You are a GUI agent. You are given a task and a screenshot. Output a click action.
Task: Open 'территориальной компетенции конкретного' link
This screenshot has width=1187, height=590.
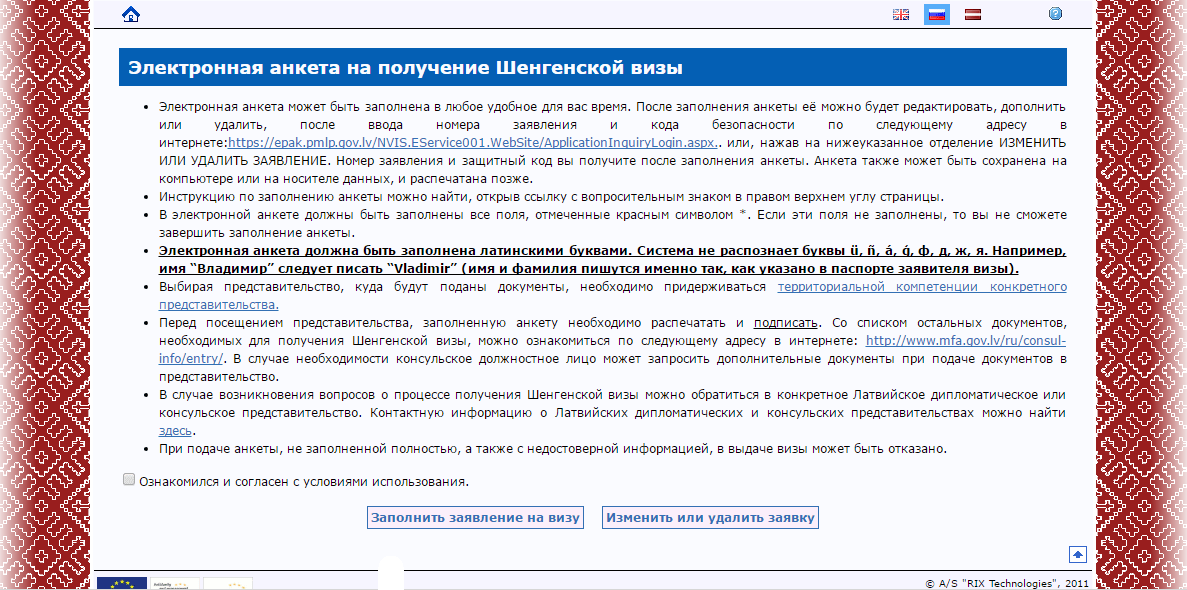[922, 287]
